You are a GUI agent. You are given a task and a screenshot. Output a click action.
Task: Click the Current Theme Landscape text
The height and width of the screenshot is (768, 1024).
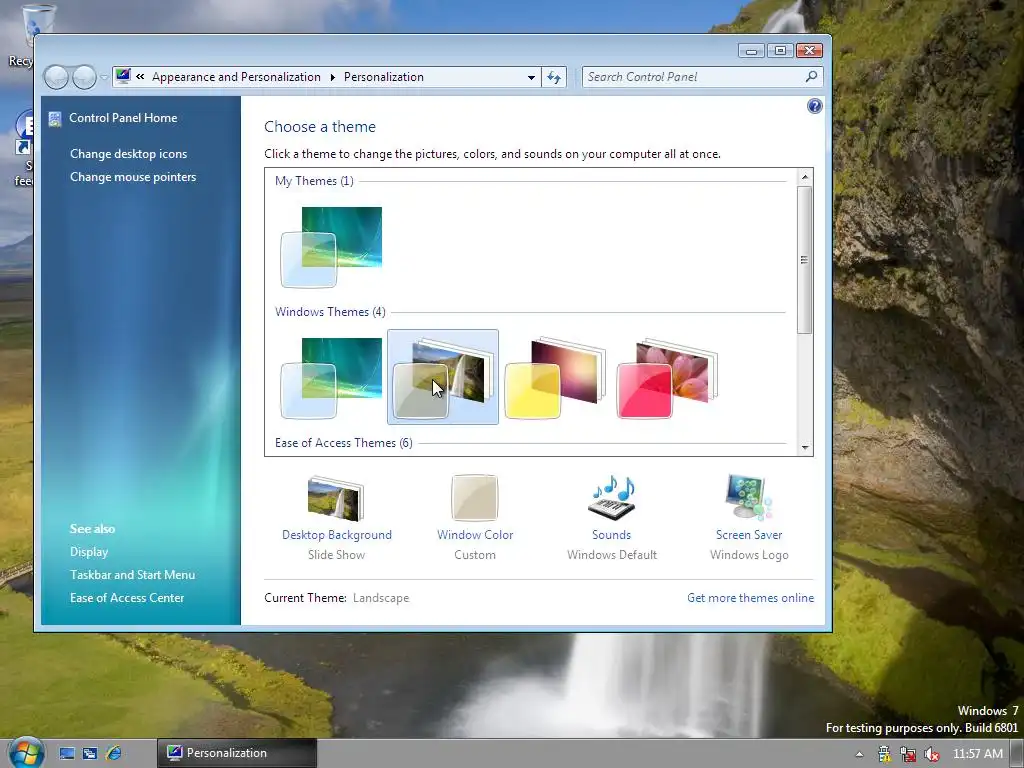tap(381, 598)
